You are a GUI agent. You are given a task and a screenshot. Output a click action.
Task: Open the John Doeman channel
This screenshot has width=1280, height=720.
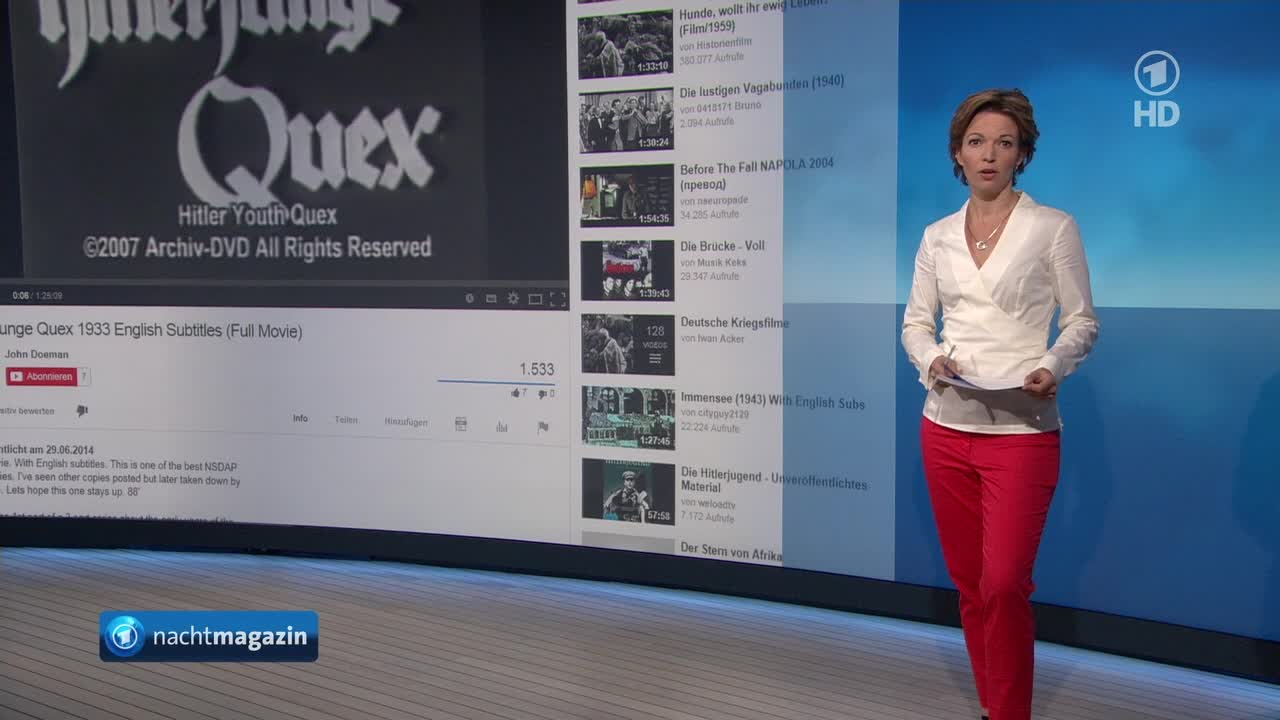[x=37, y=354]
